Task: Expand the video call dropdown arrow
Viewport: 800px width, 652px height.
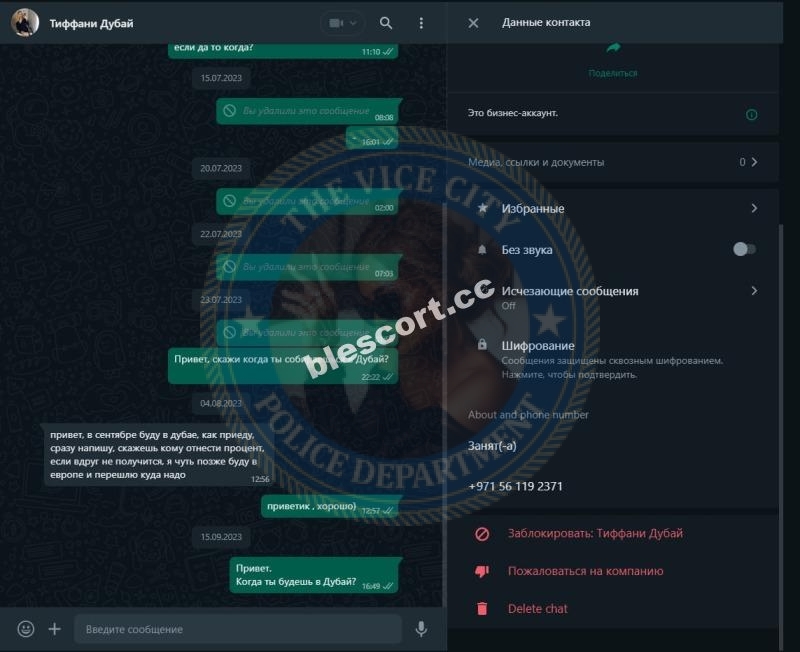Action: point(353,23)
